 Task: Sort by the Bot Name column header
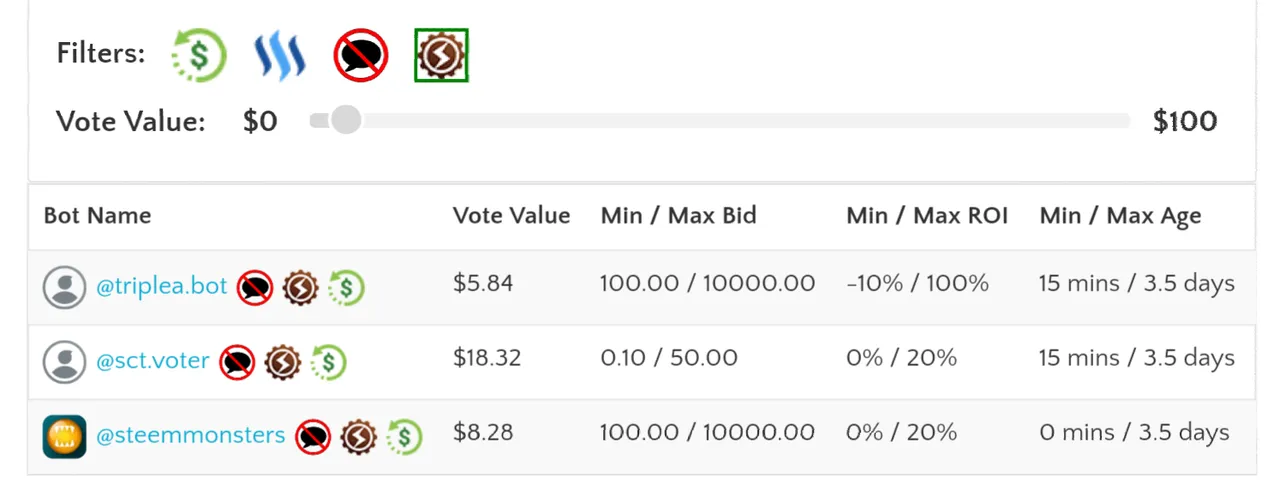[97, 216]
